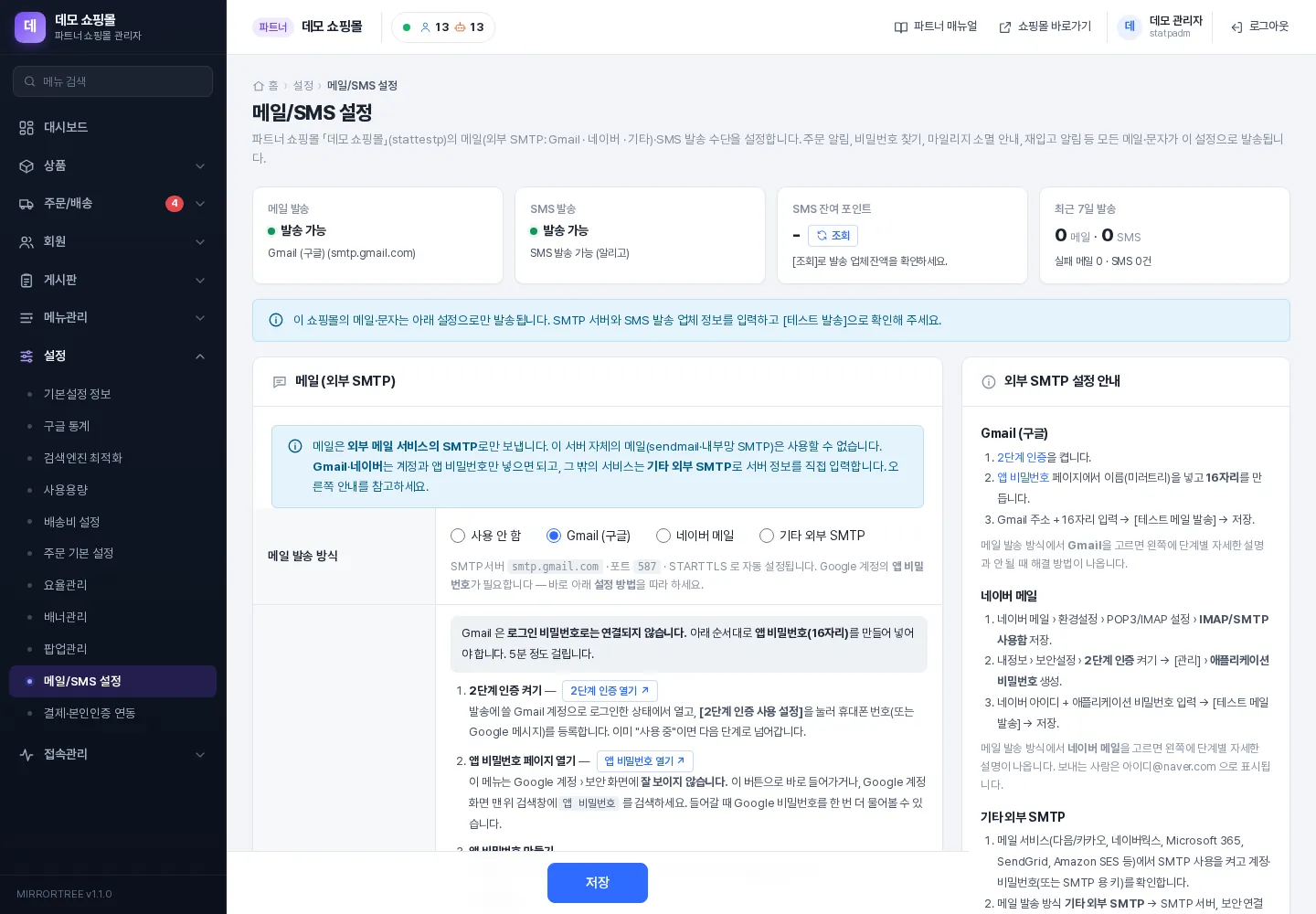Image resolution: width=1316 pixels, height=914 pixels.
Task: Click the 상품 box icon
Action: tap(27, 166)
